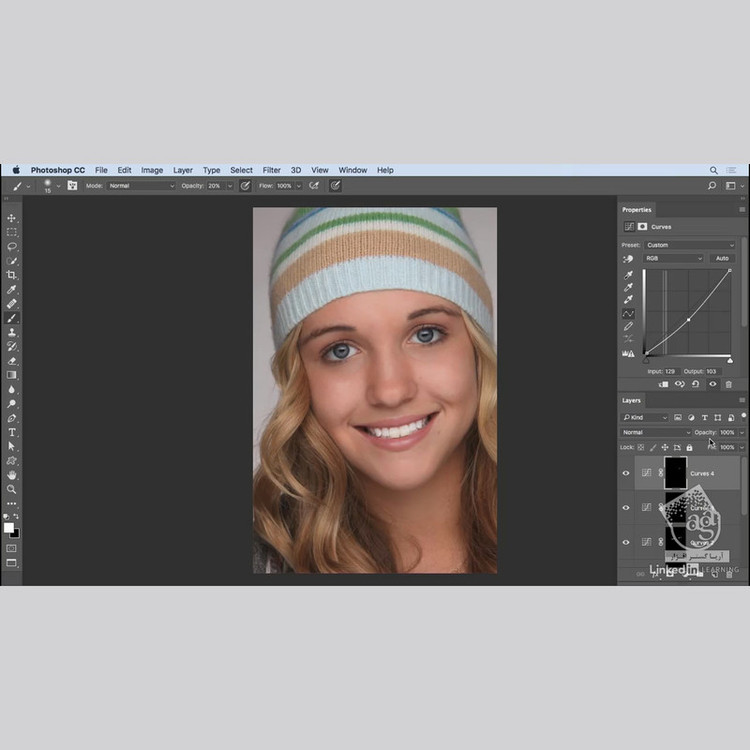Hide the Curves 4 layer
Screen dimensions: 750x750
tap(626, 473)
